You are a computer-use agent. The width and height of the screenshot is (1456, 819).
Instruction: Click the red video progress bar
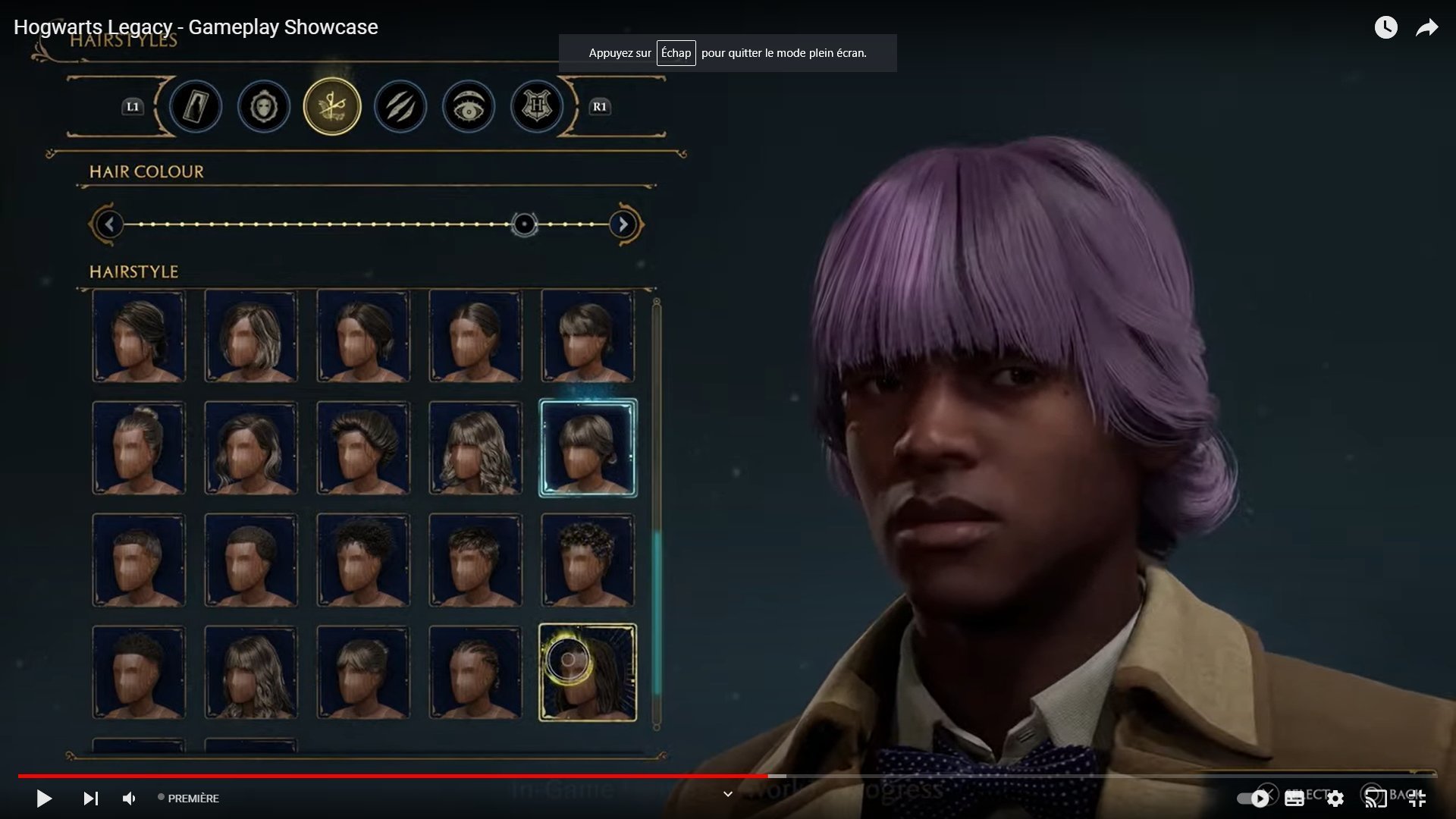[393, 776]
